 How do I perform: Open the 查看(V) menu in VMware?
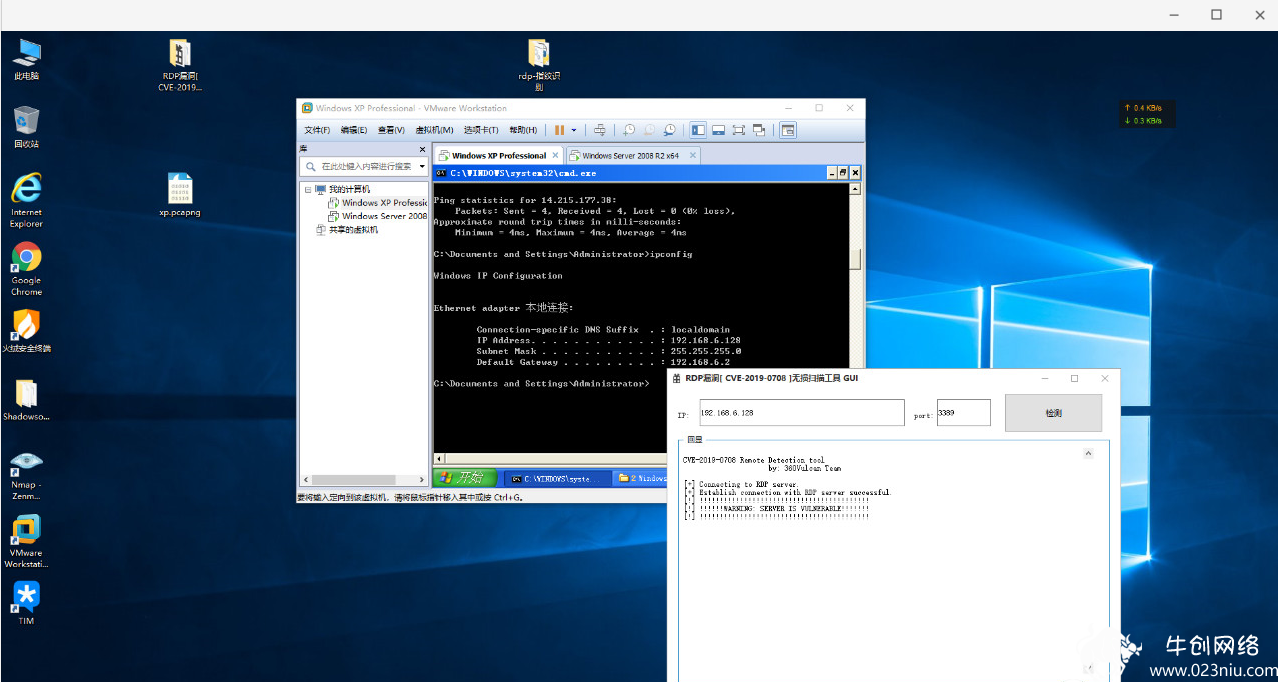click(391, 130)
